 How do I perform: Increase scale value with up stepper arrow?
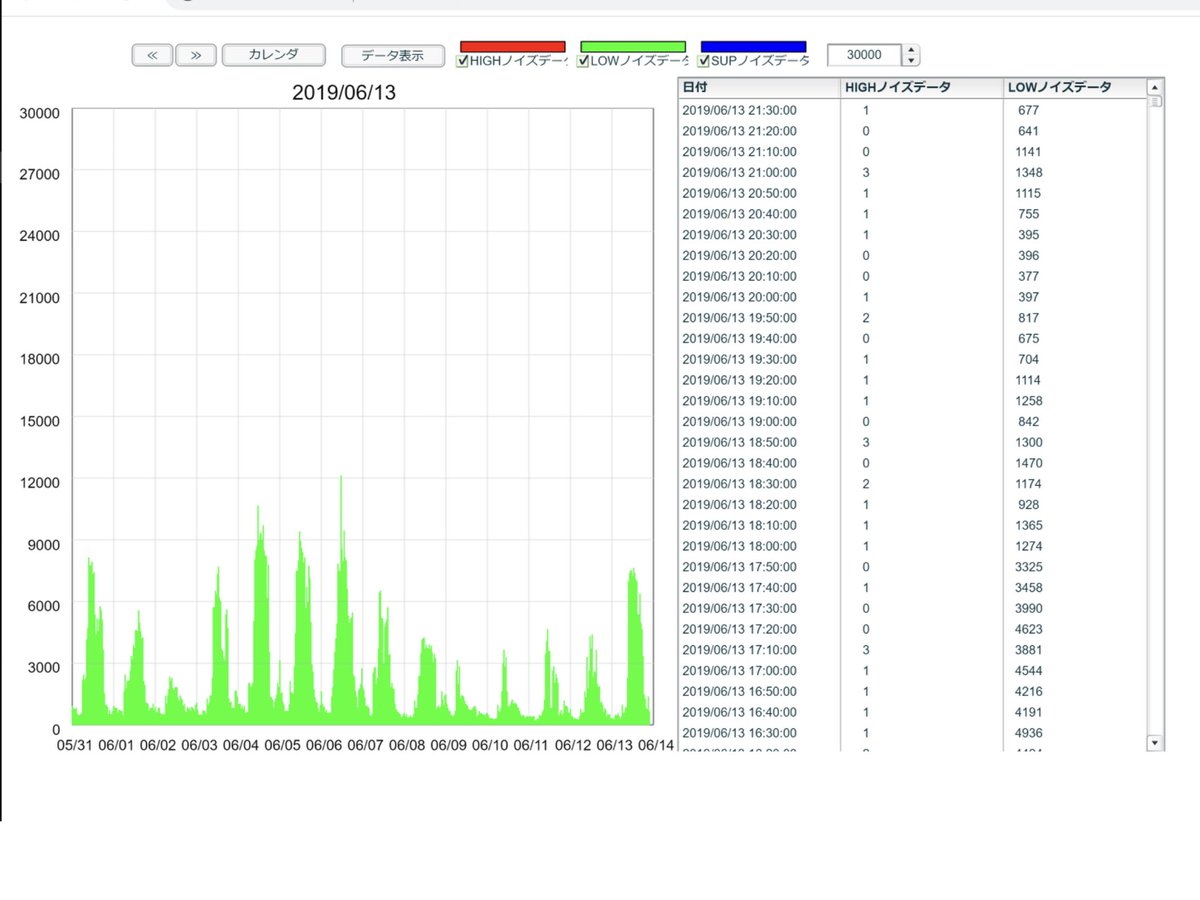pos(911,50)
